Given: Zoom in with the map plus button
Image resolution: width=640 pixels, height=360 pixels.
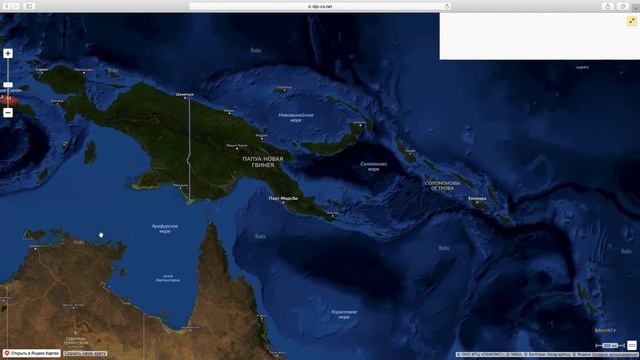Looking at the screenshot, I should tap(8, 53).
